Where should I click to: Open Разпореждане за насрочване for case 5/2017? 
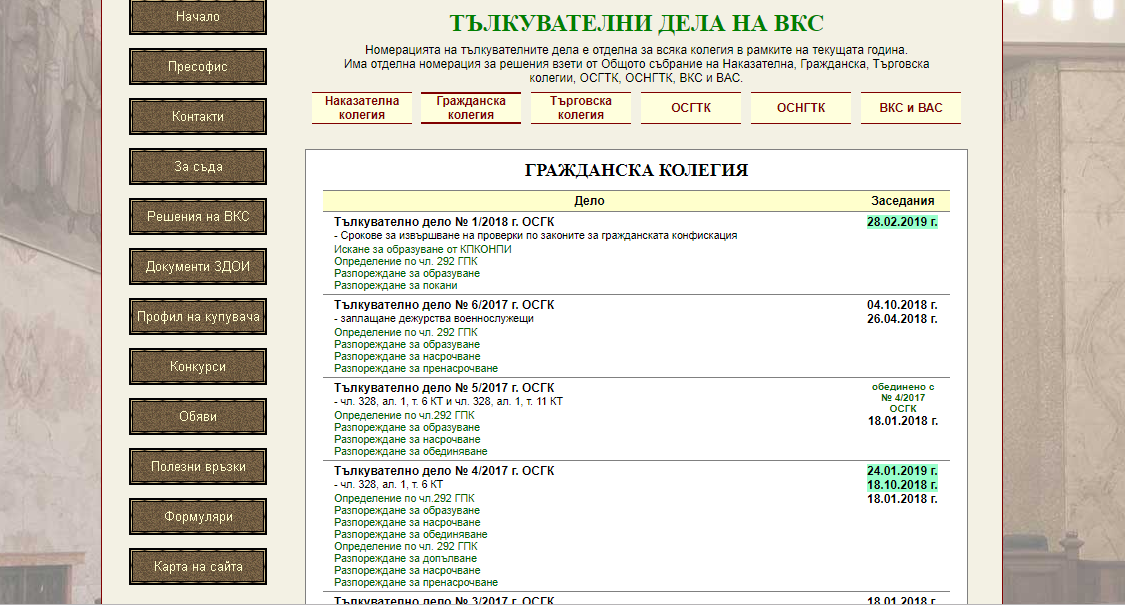407,440
